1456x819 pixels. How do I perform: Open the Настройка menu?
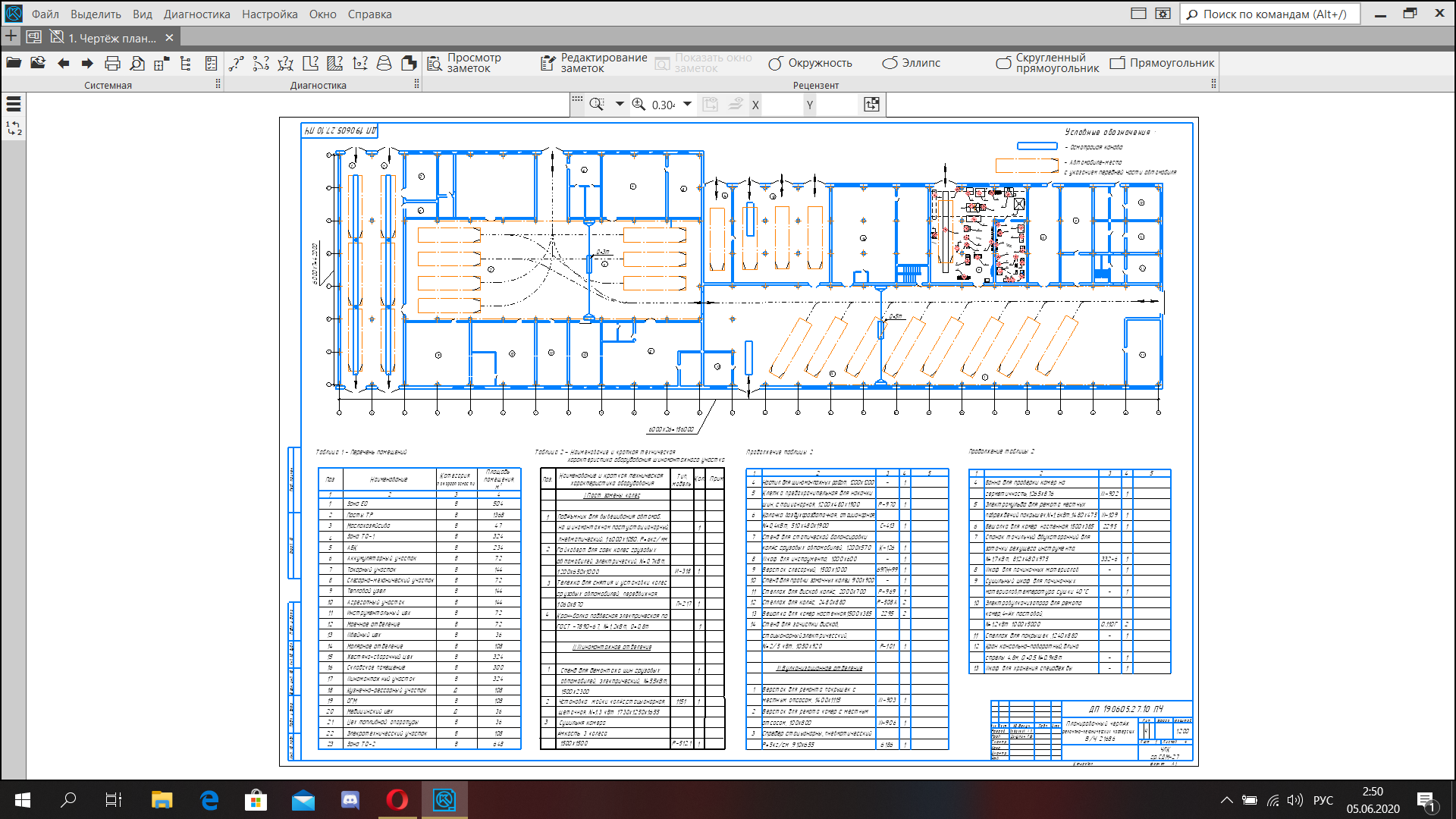click(x=269, y=14)
